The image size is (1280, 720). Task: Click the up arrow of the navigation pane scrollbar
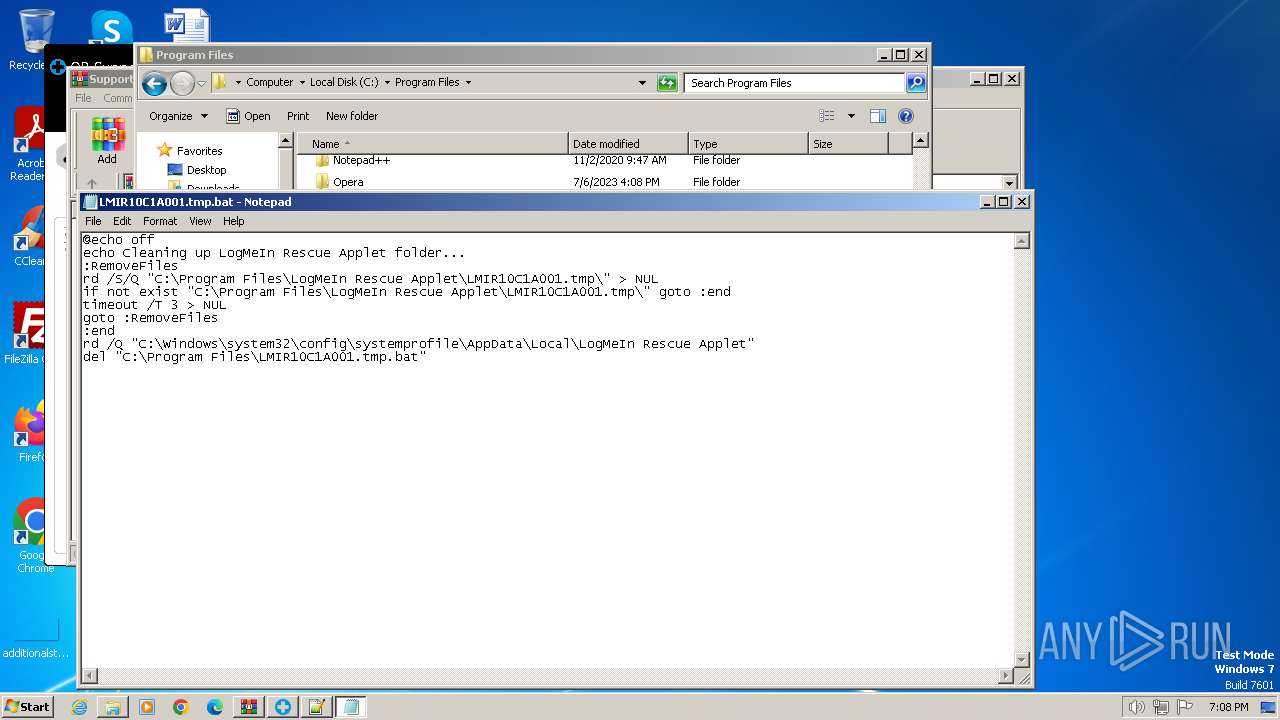pos(286,141)
